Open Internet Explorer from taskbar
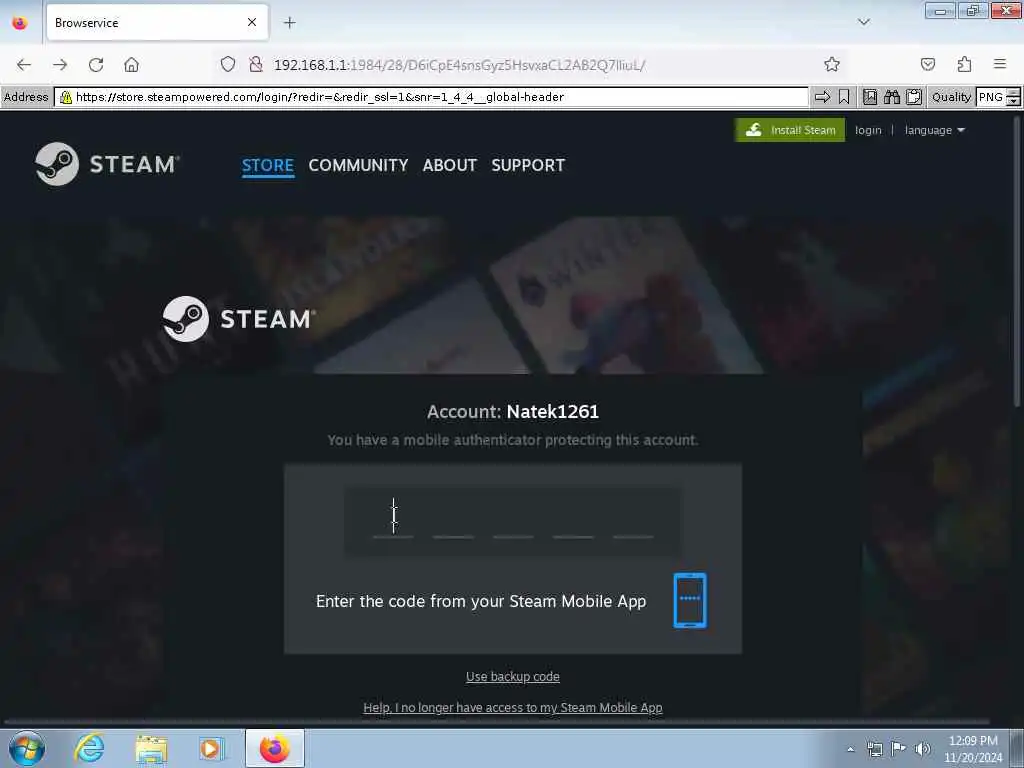This screenshot has height=768, width=1024. click(89, 748)
